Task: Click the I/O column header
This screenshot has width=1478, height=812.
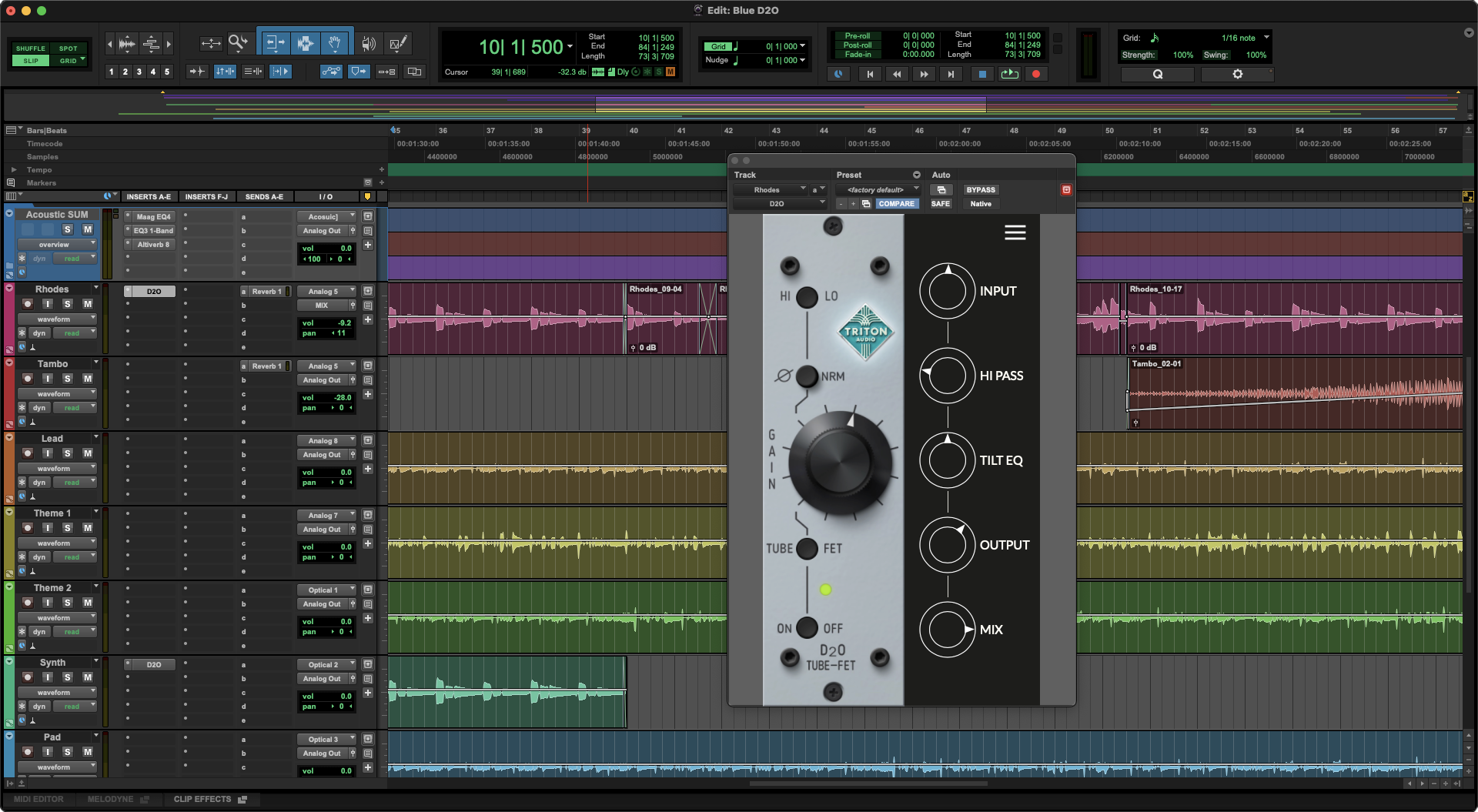Action: (x=326, y=197)
